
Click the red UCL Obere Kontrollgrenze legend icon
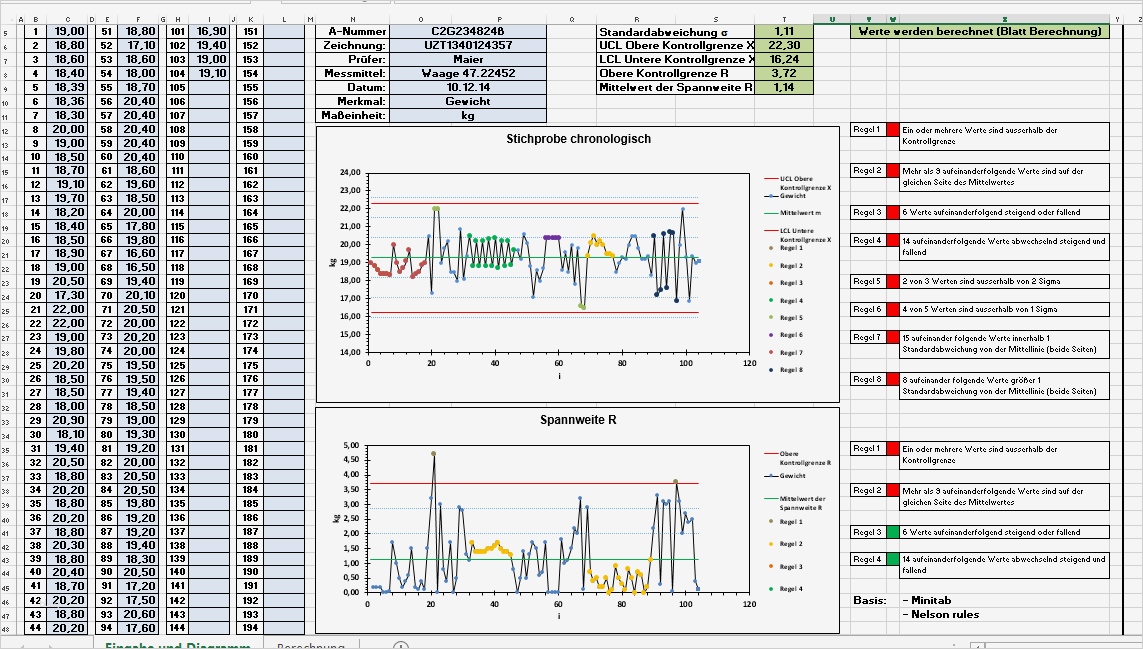[x=770, y=178]
